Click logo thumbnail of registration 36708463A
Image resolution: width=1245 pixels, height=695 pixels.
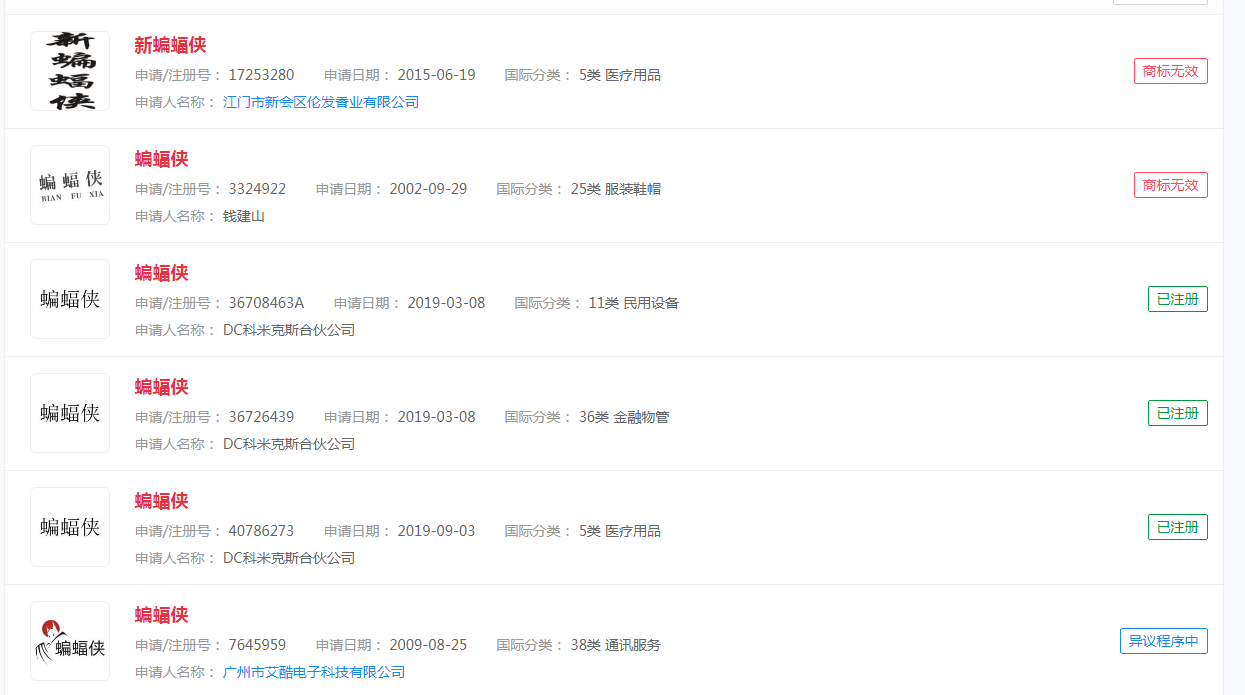[x=70, y=299]
